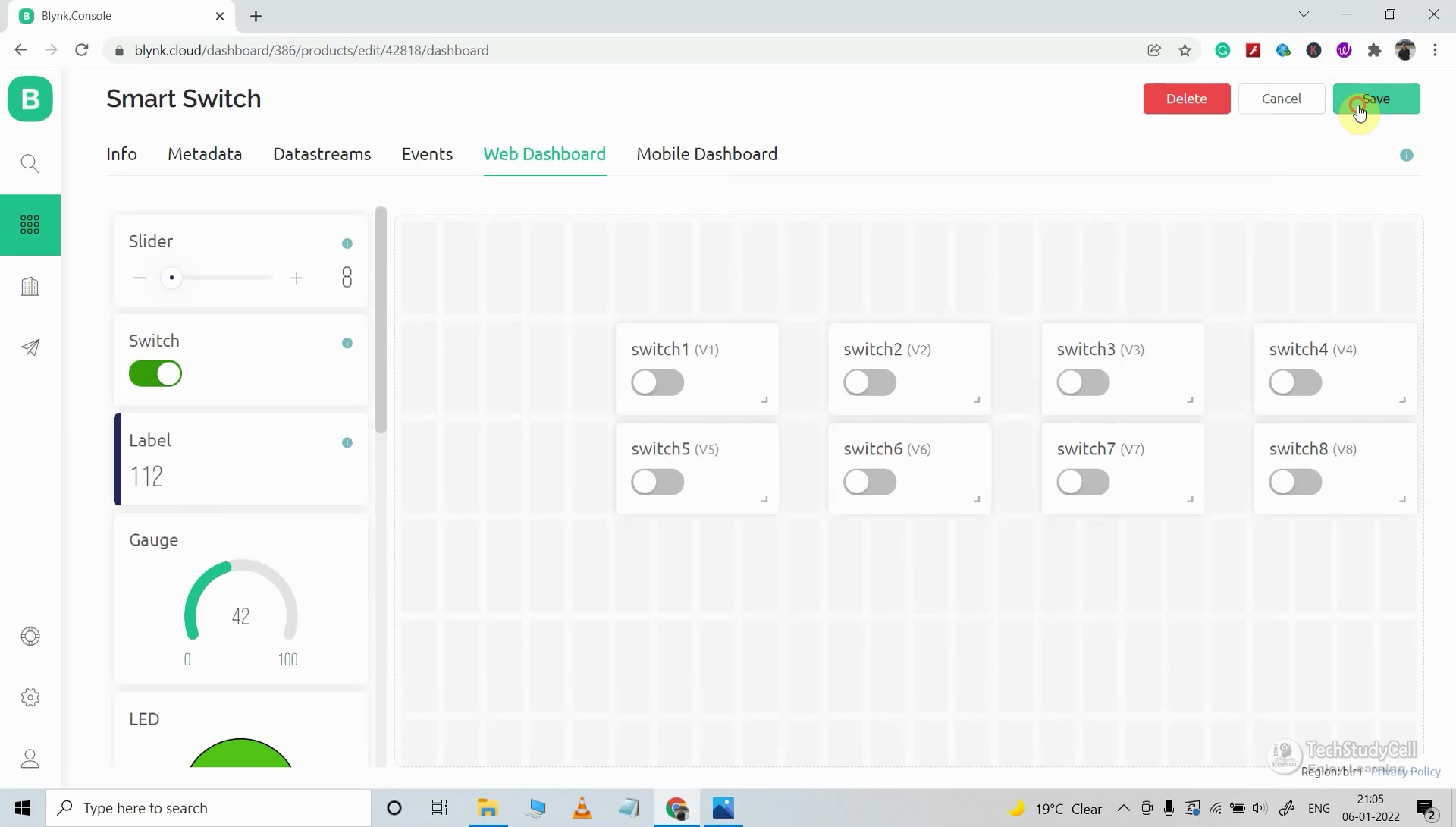Turn on the switch8 (V8) toggle

point(1295,482)
